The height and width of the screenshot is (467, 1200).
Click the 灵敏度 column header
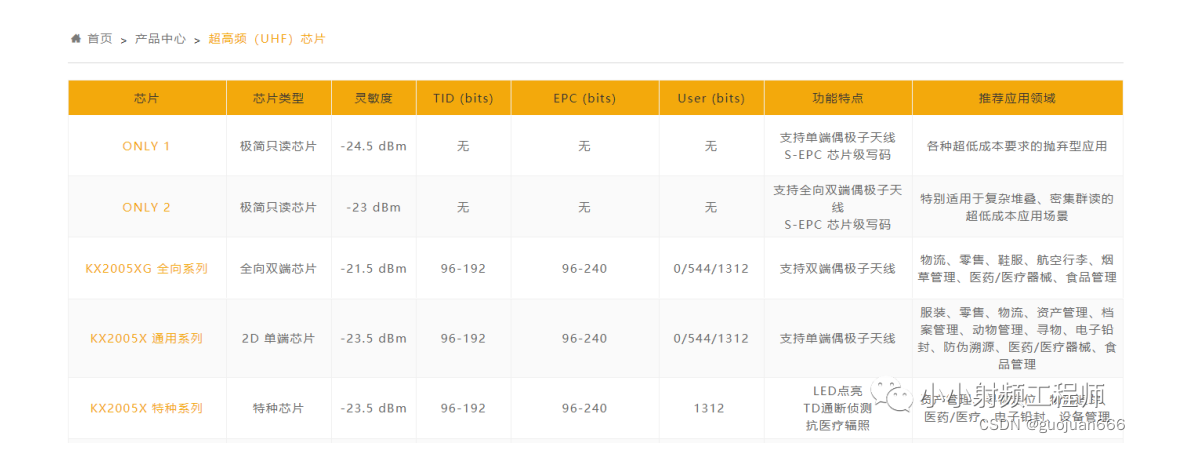(x=373, y=98)
